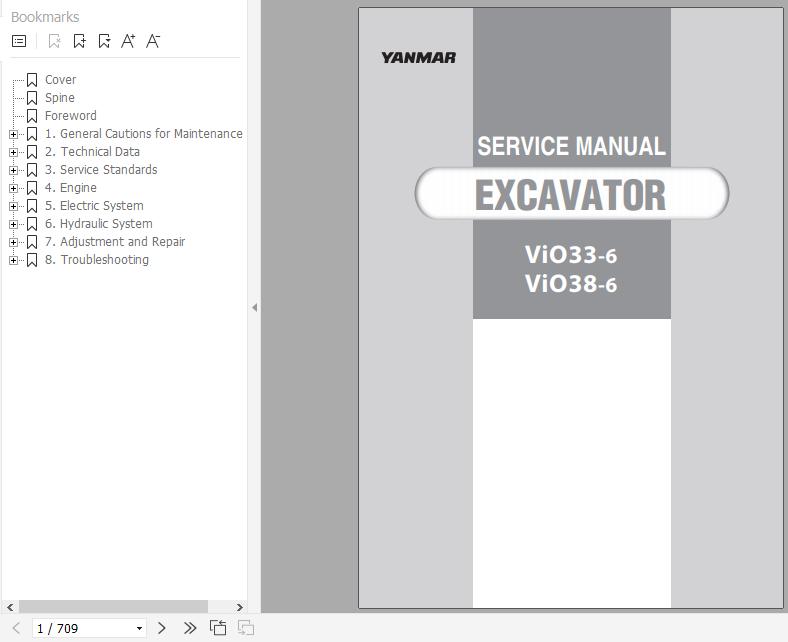The height and width of the screenshot is (642, 788).
Task: Click the bookmark icon with downward arrow
Action: pyautogui.click(x=104, y=41)
